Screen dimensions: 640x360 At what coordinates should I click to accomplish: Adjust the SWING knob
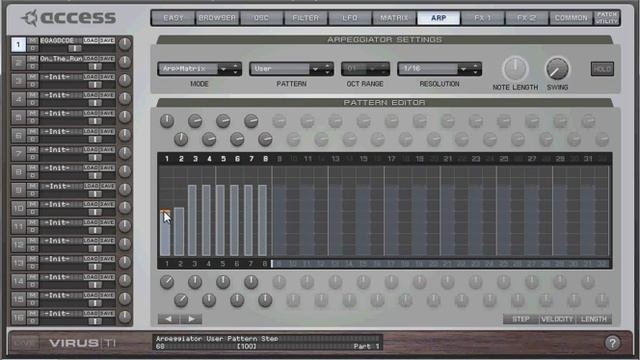557,69
